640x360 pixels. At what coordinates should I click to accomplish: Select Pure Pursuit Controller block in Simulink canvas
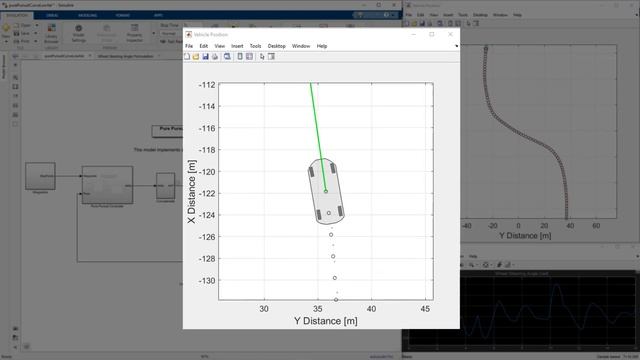point(107,185)
